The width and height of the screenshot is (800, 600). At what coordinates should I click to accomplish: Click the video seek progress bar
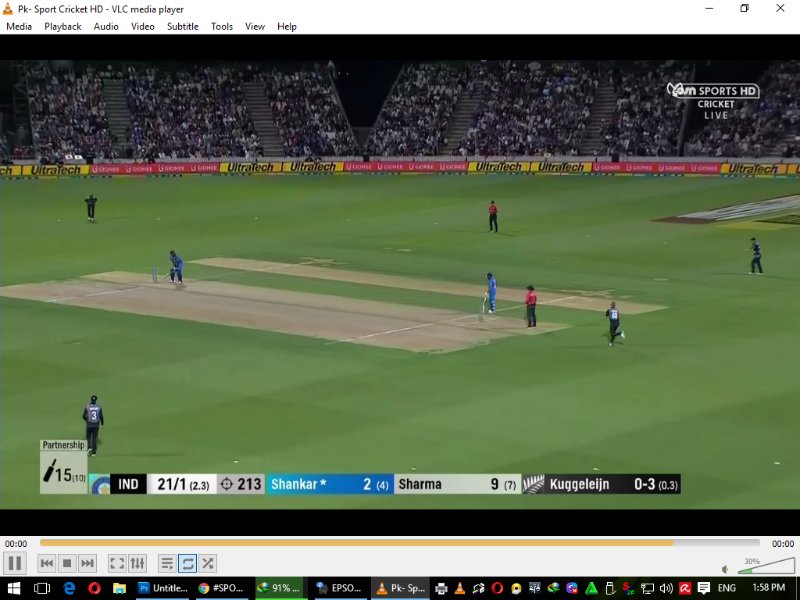(400, 543)
